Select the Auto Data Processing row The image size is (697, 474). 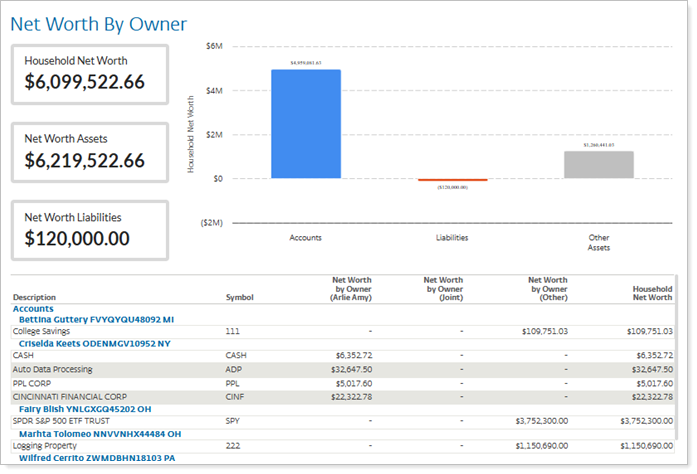click(342, 370)
